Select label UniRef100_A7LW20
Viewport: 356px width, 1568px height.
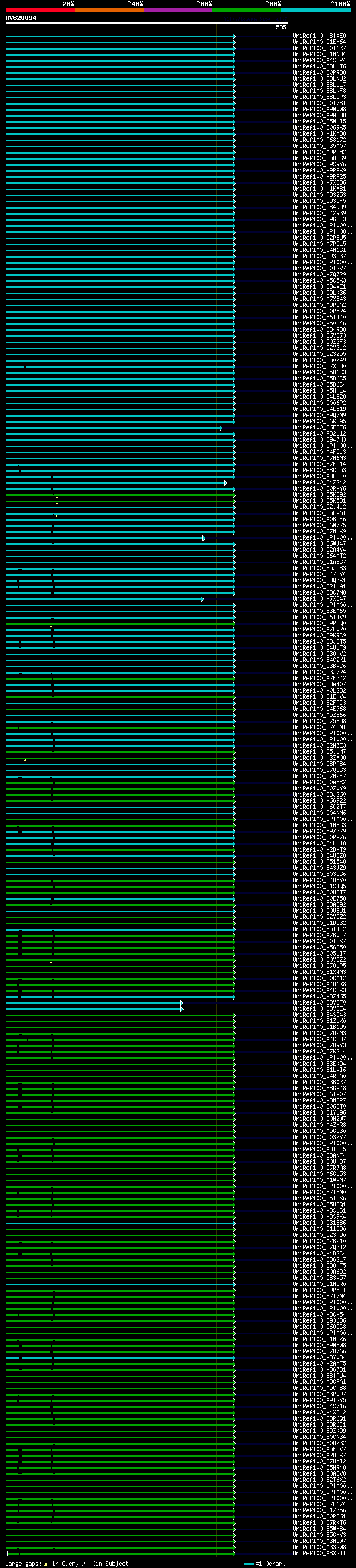319,630
